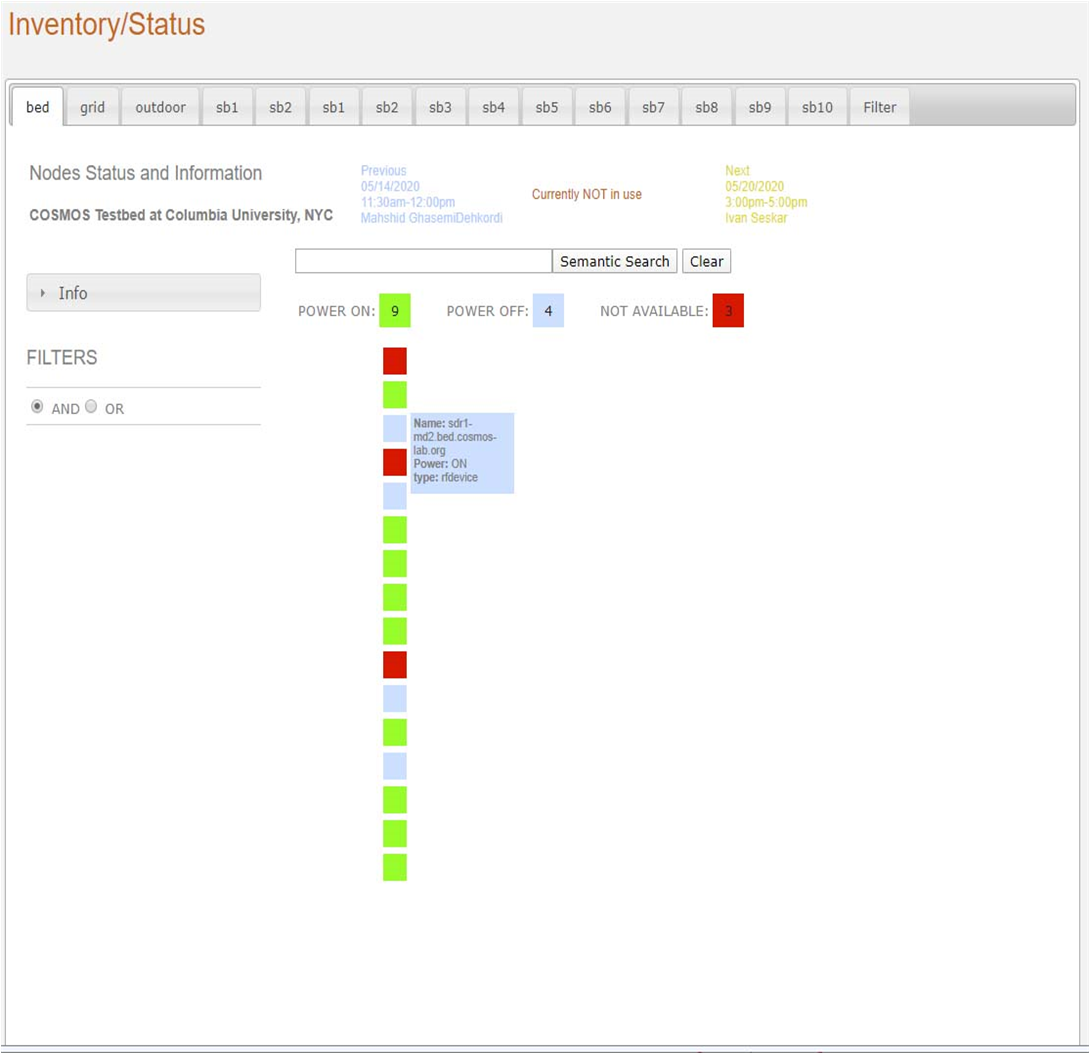
Task: Click light blue node beside the sdr1-md2 tooltip
Action: tap(394, 429)
